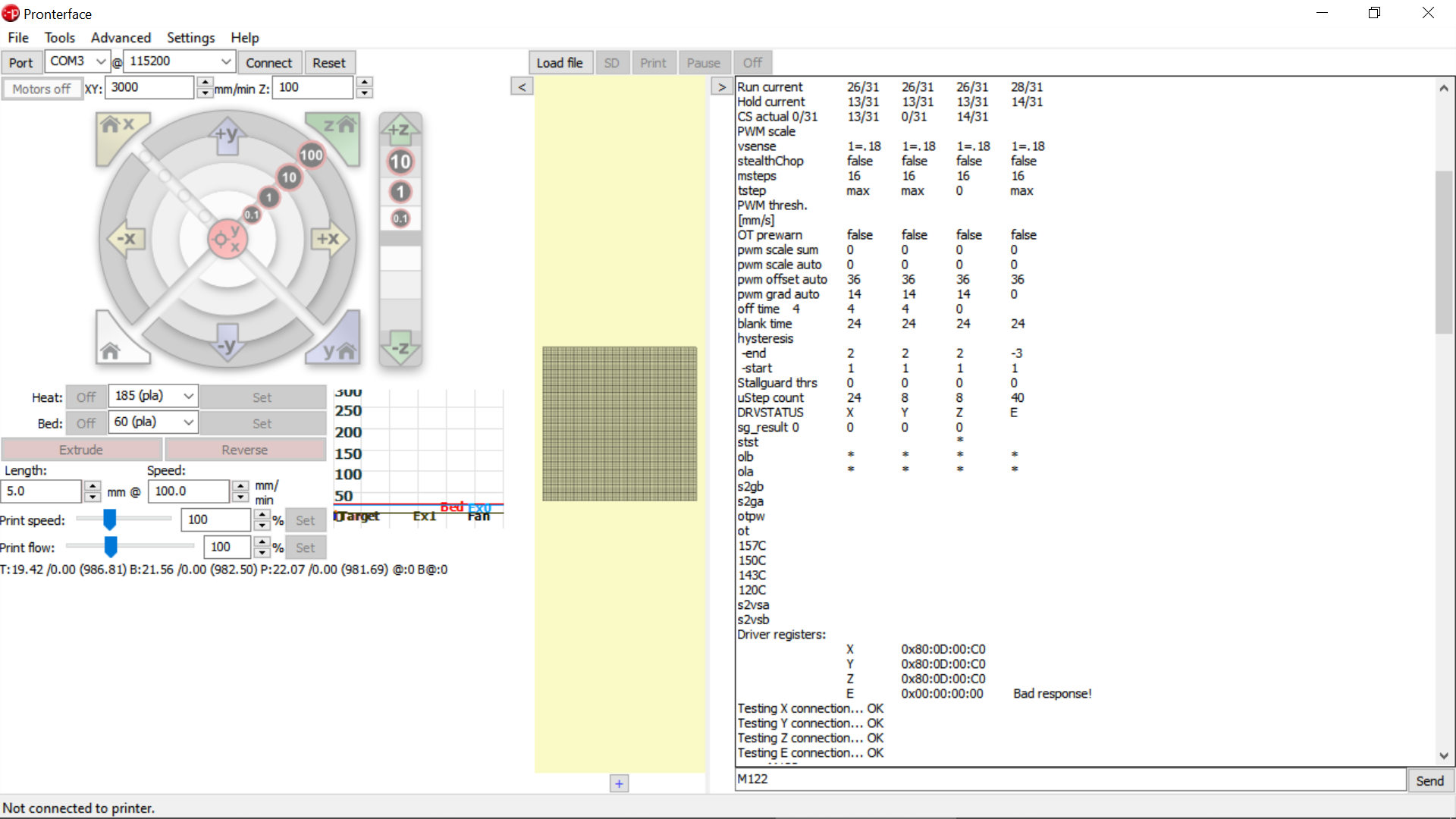
Task: Click the home Z axis icon
Action: click(x=338, y=127)
